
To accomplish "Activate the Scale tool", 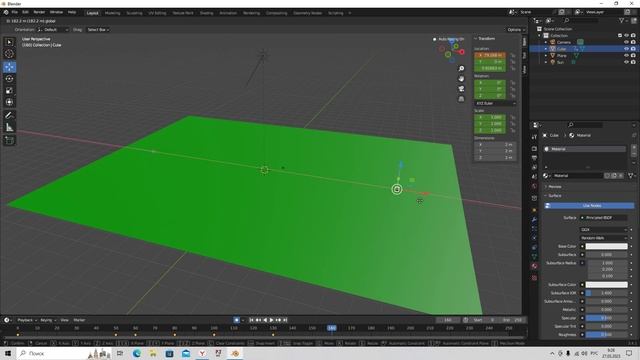I will click(9, 91).
